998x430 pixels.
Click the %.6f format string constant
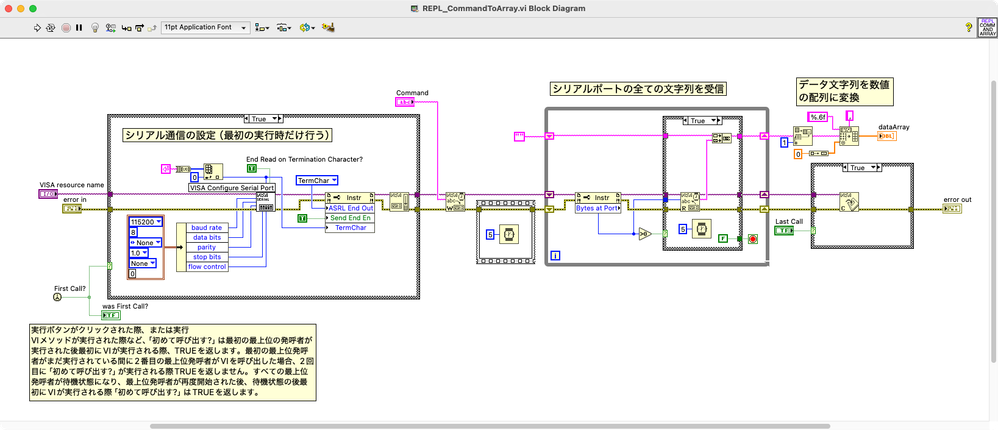coord(817,117)
